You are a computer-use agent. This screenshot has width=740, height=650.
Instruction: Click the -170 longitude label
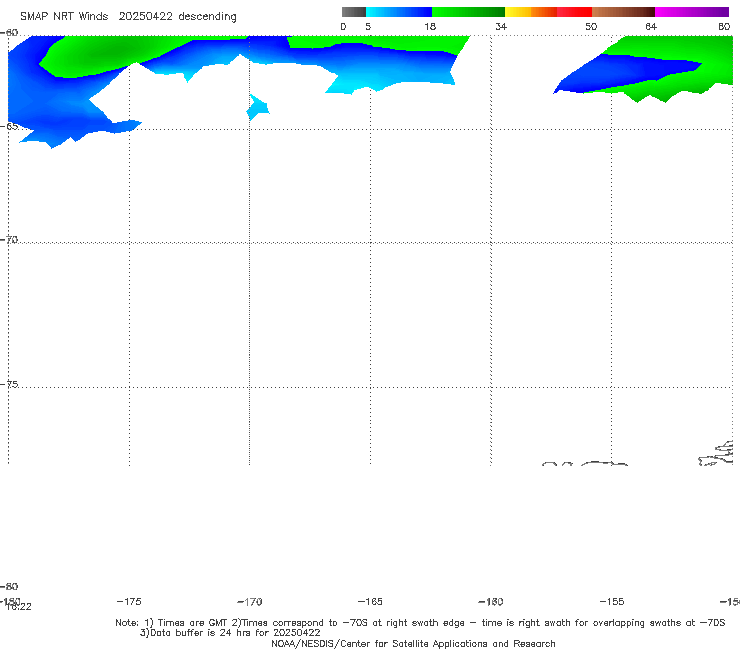click(250, 601)
